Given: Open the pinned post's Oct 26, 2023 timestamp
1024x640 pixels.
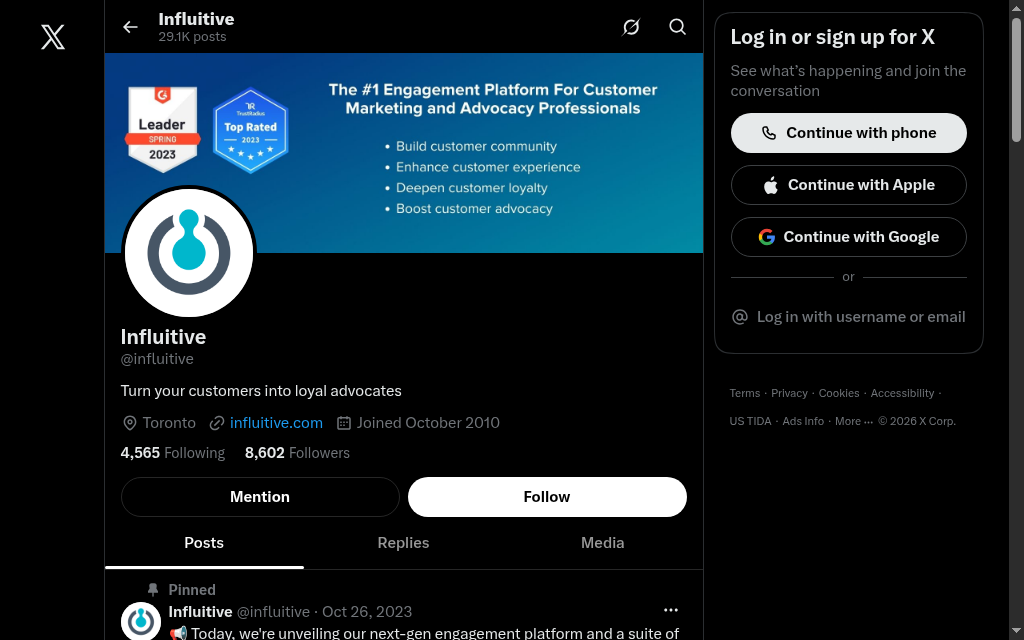Looking at the screenshot, I should pos(367,612).
